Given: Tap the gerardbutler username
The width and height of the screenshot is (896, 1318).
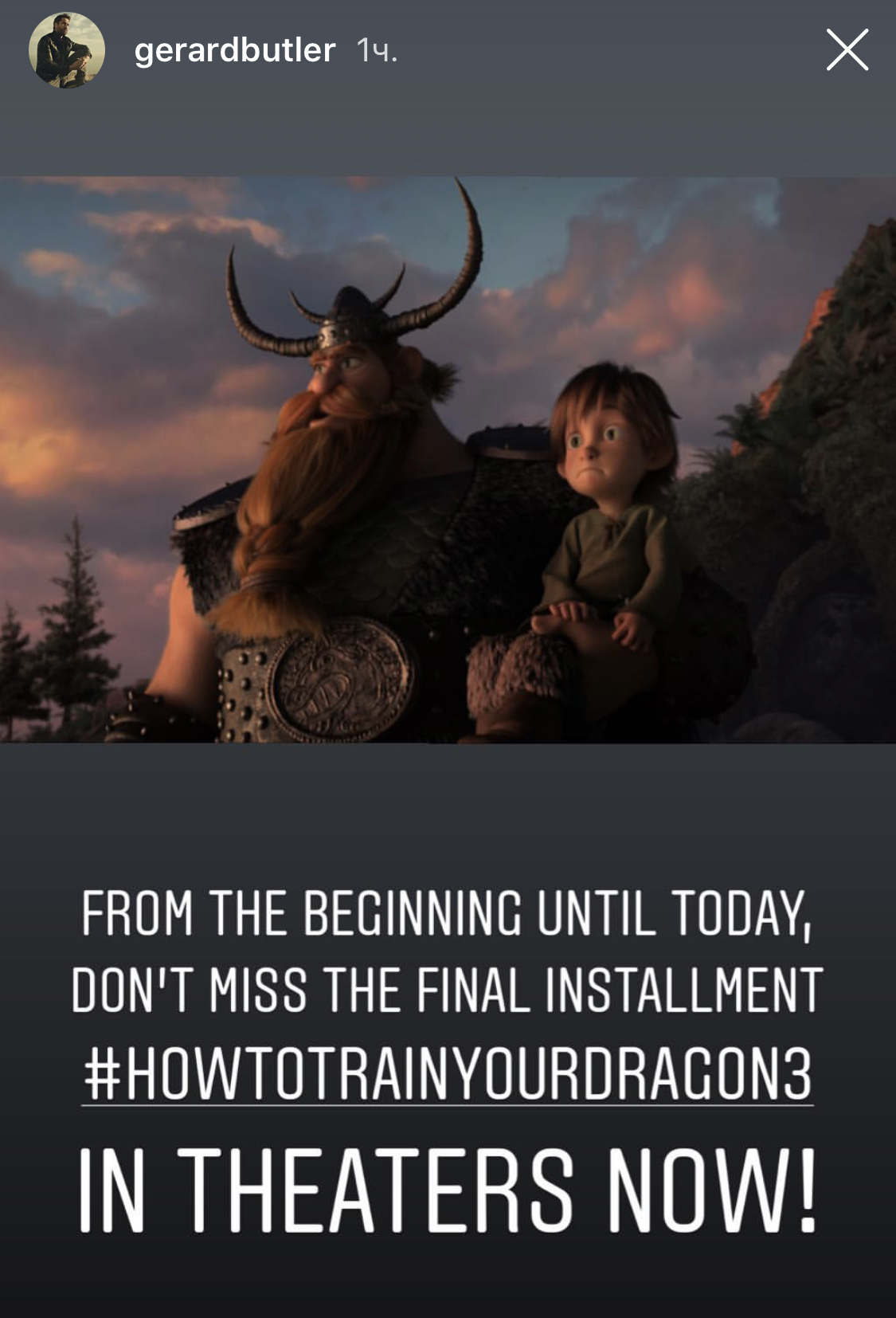Looking at the screenshot, I should (x=235, y=50).
